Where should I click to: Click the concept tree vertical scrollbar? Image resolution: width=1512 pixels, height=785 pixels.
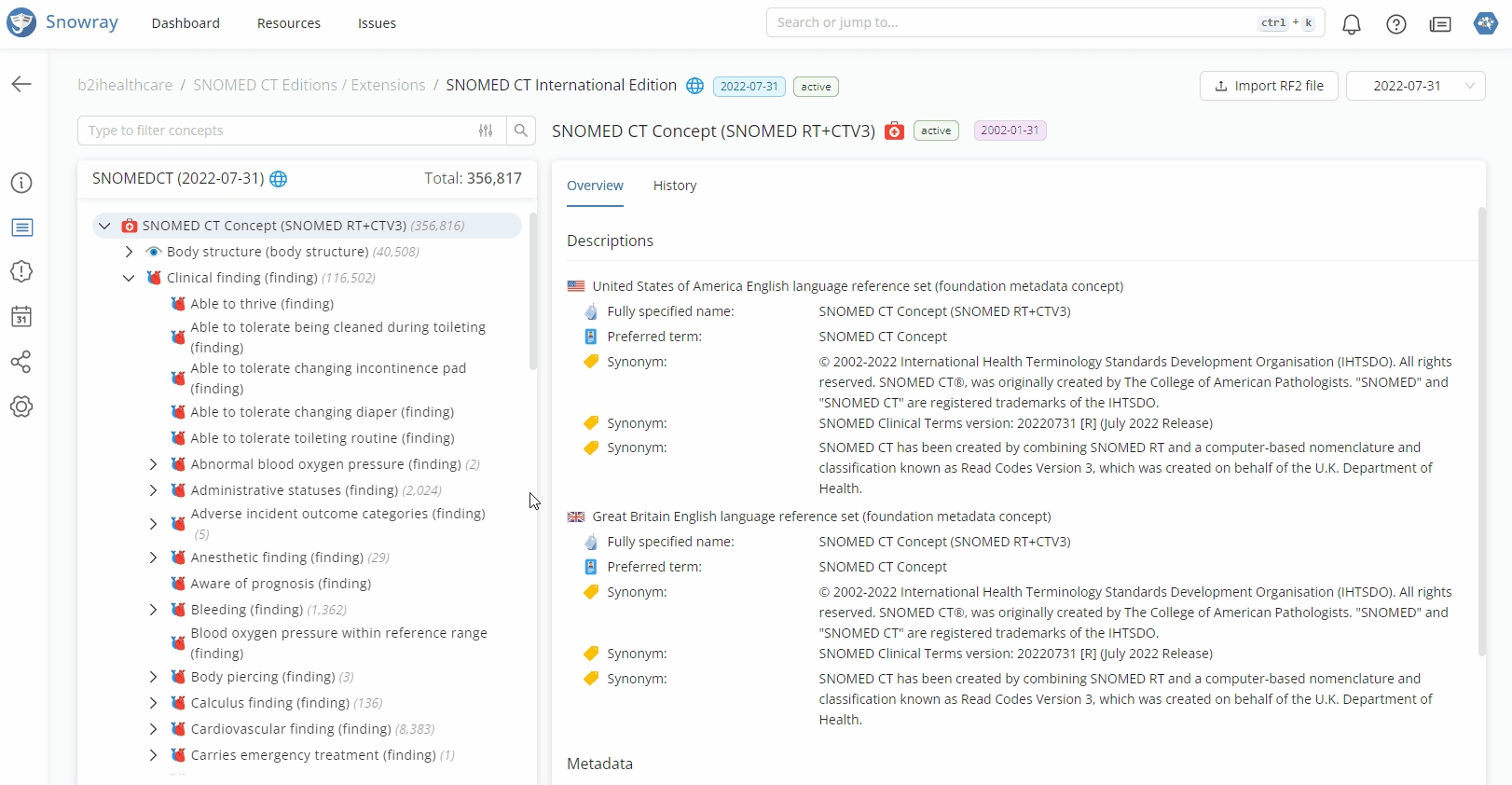(x=533, y=291)
